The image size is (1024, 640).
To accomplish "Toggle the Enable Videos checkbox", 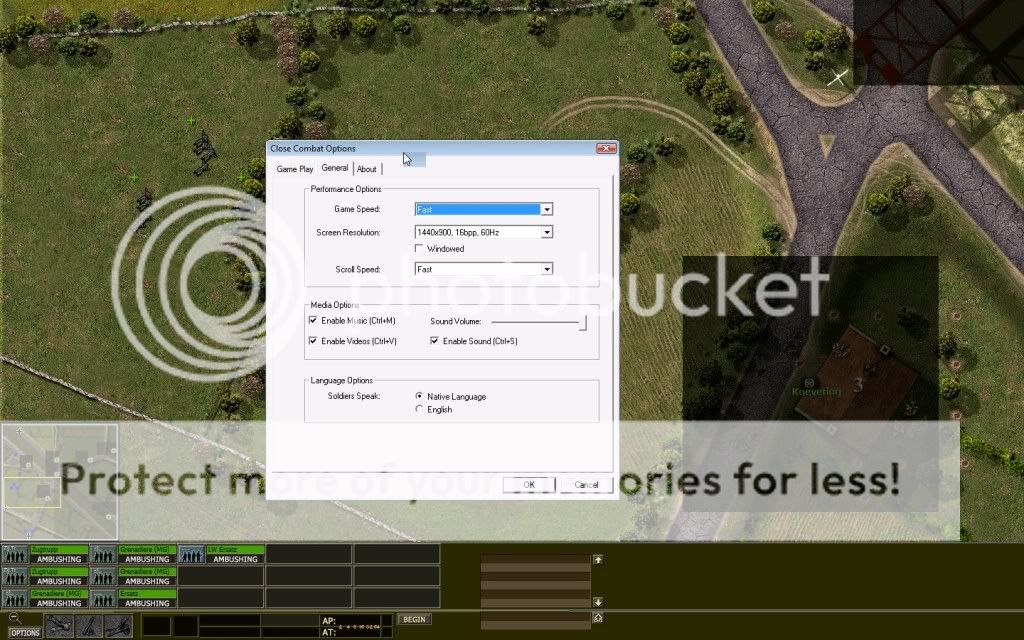I will tap(313, 342).
